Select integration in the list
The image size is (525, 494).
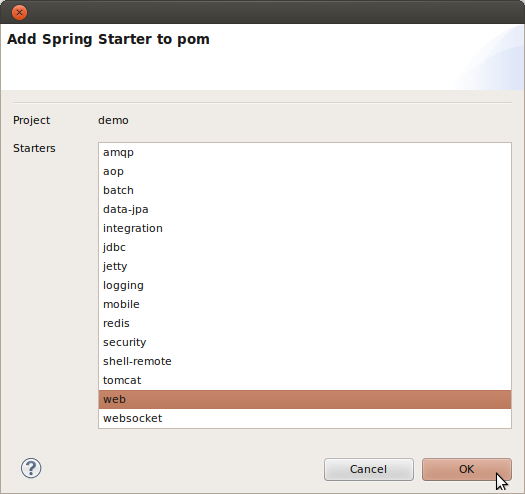[305, 228]
